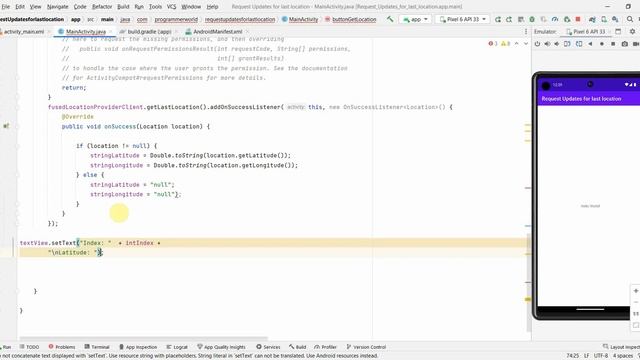The image size is (640, 360).
Task: Click the Profile app gauge icon
Action: click(x=555, y=19)
